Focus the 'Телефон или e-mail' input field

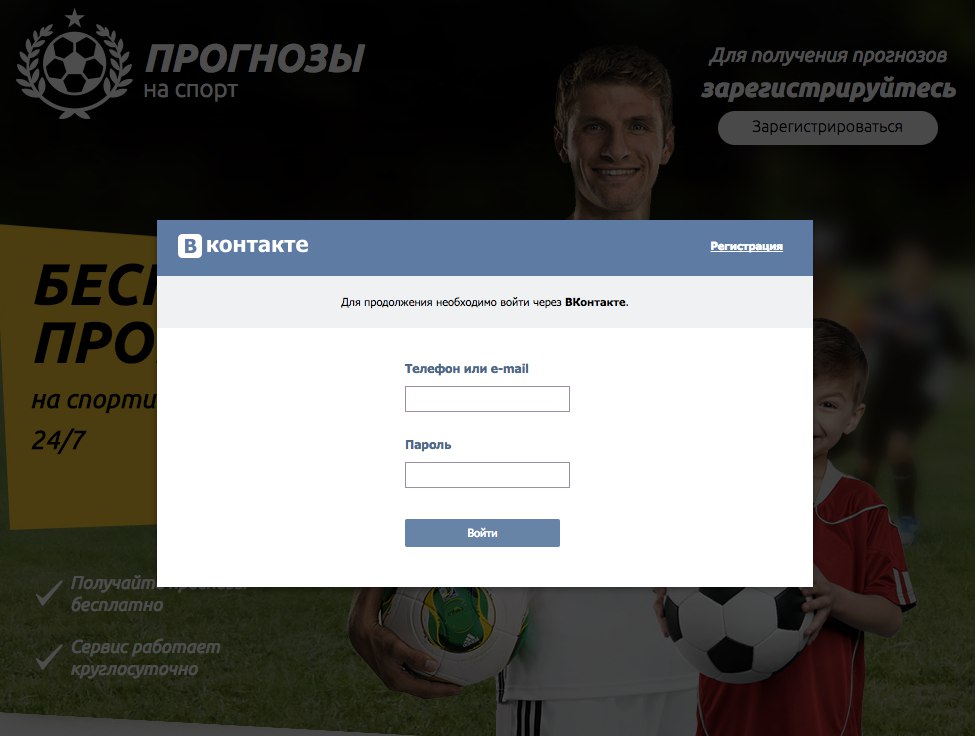[487, 398]
